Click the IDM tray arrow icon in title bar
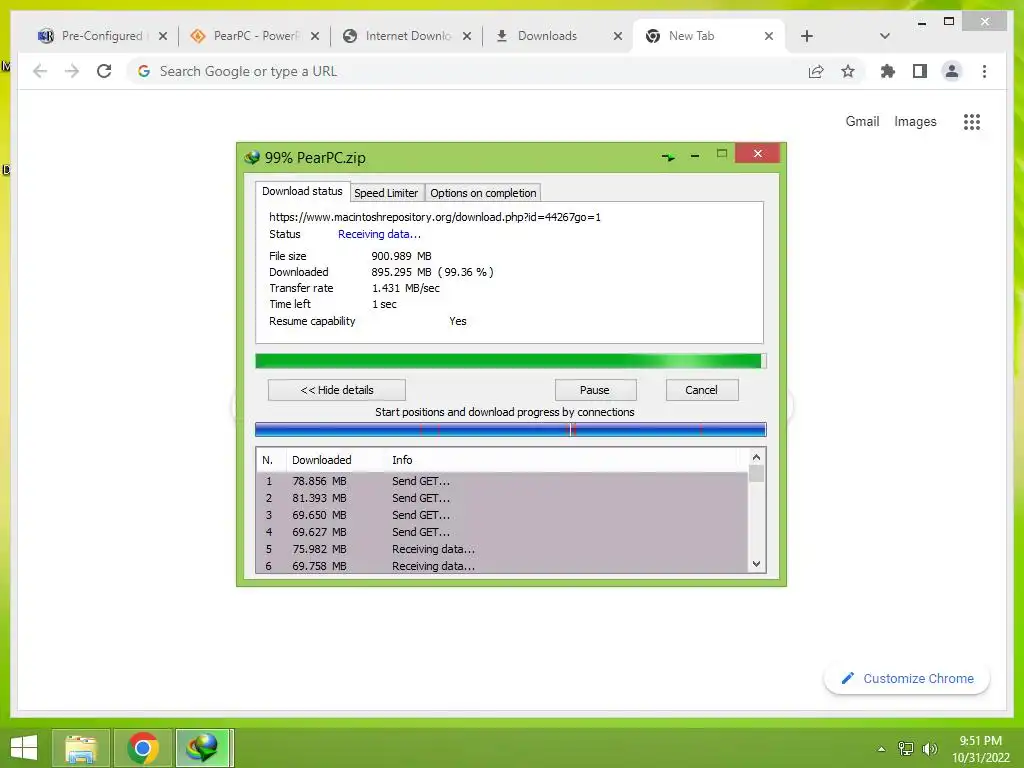Screen dimensions: 1024x768 [x=668, y=157]
